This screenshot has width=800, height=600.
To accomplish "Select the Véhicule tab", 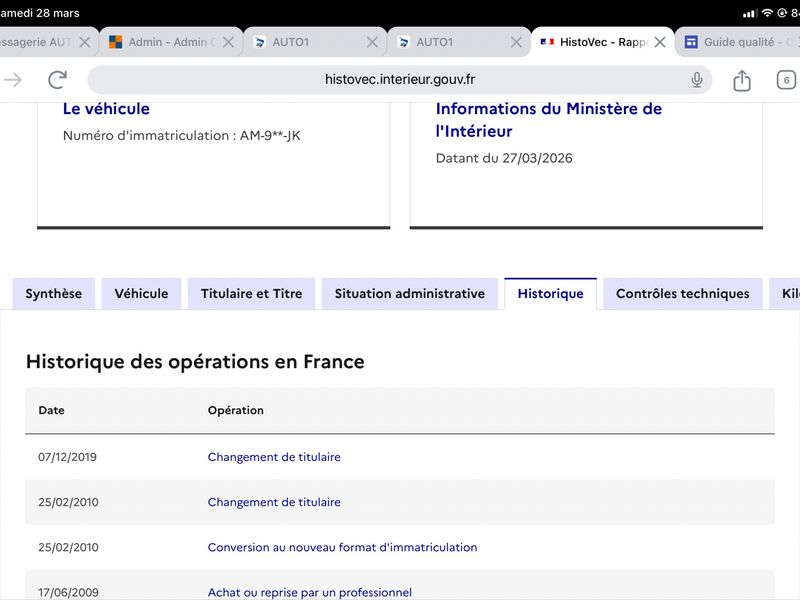I will (141, 294).
